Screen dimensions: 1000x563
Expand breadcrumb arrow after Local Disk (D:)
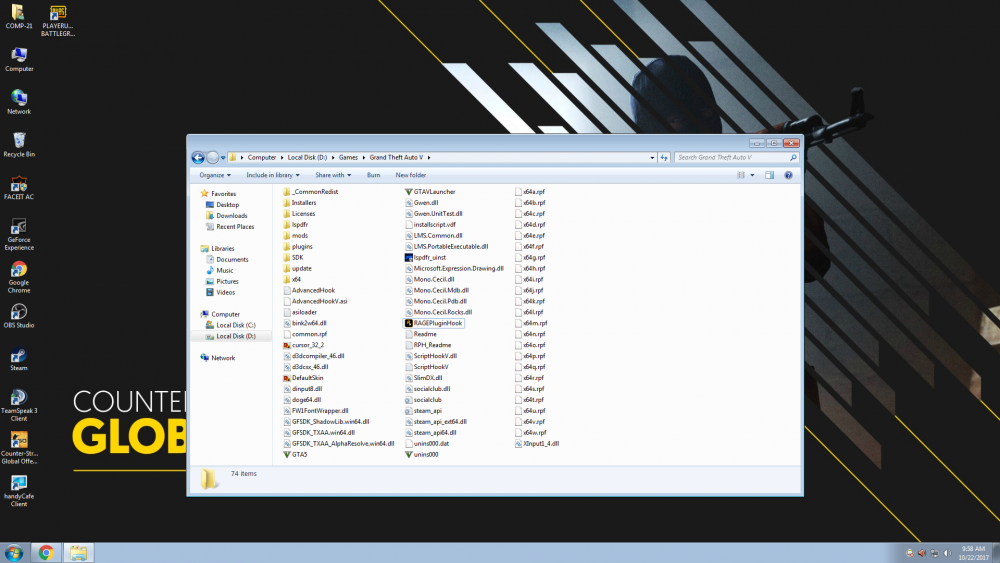(x=333, y=157)
